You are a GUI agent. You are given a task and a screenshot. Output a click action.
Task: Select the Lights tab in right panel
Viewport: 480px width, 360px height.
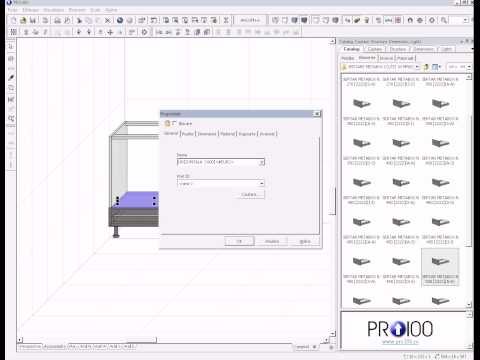446,49
